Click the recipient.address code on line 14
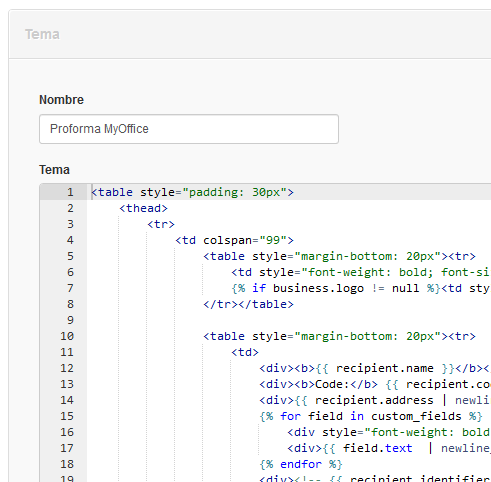The image size is (491, 482). [x=375, y=400]
